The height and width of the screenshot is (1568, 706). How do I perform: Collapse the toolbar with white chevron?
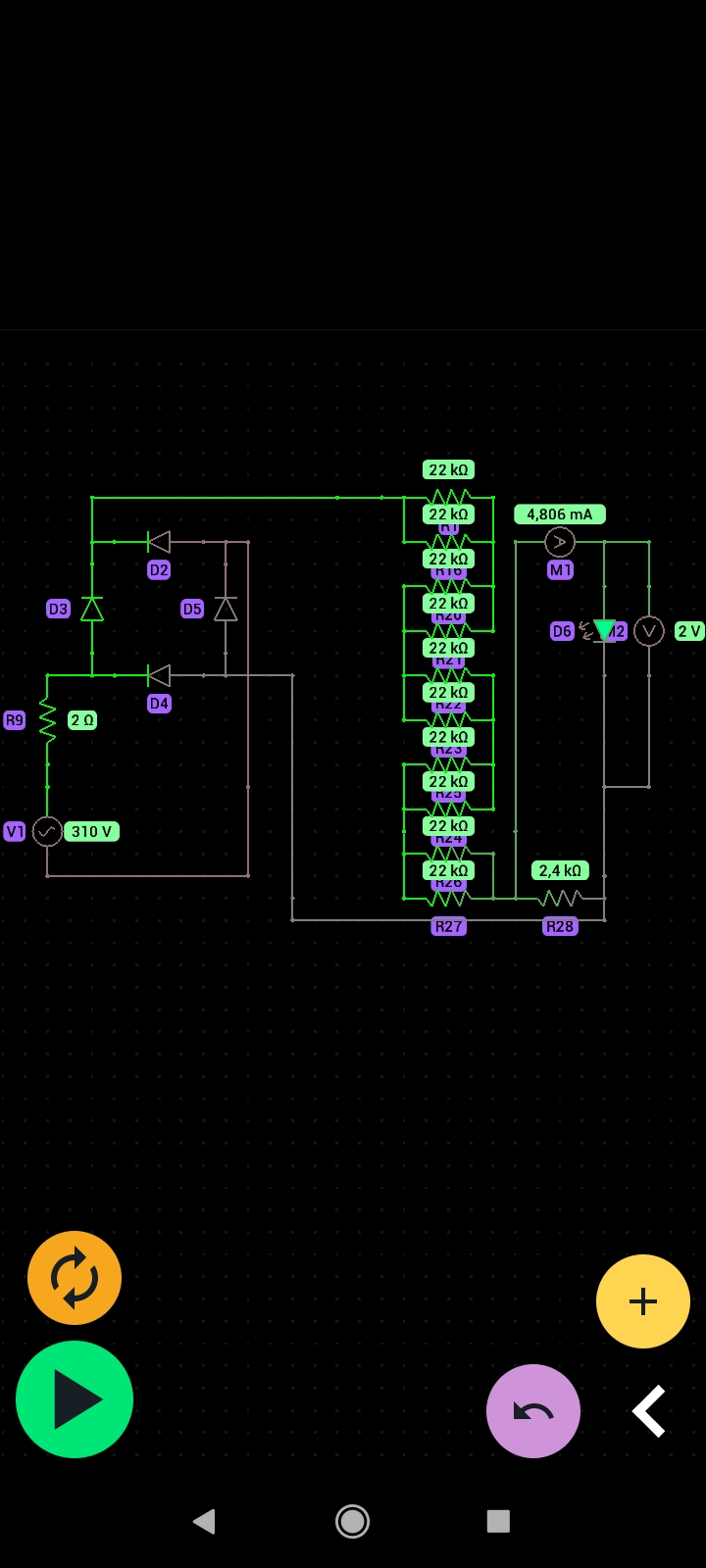coord(649,1411)
